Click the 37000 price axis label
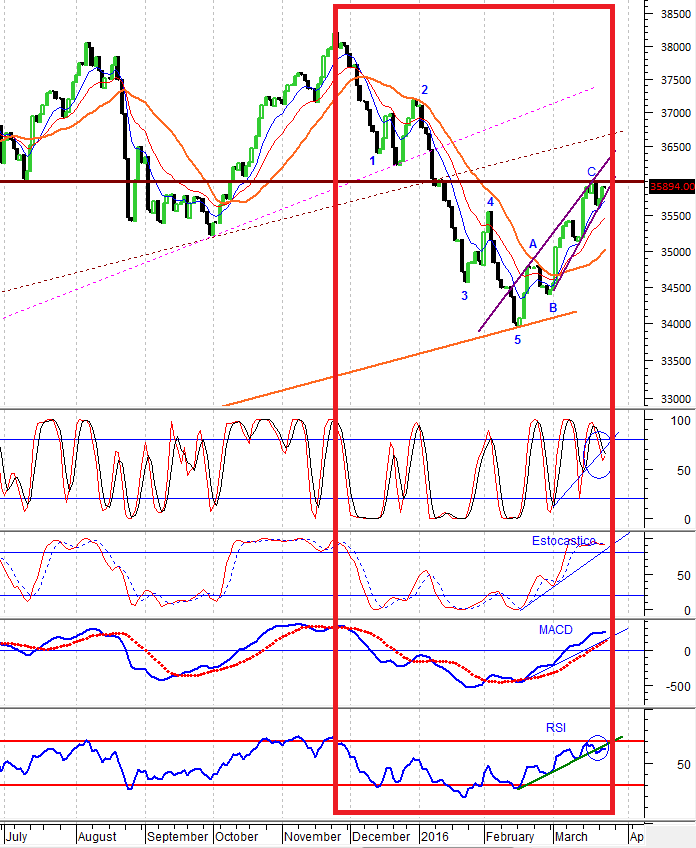This screenshot has width=696, height=848. pos(675,114)
